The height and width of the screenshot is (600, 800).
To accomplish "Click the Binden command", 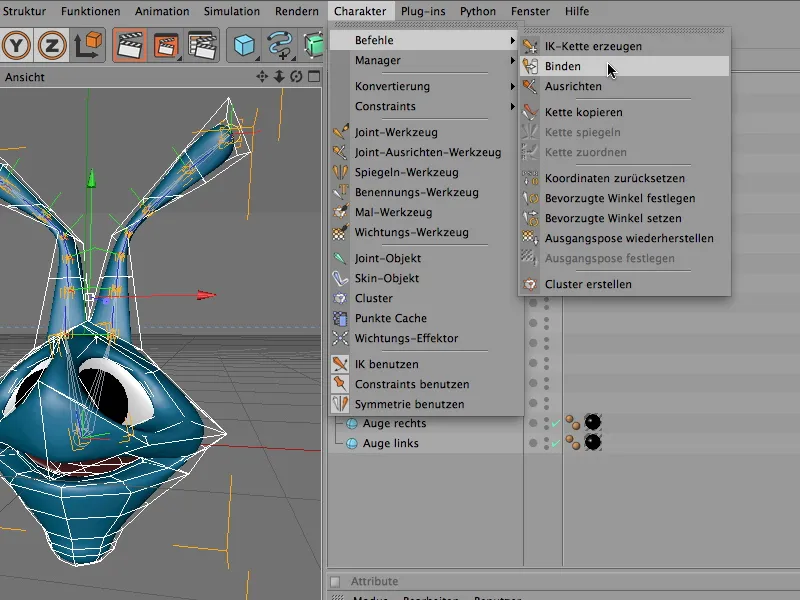I will [x=624, y=66].
